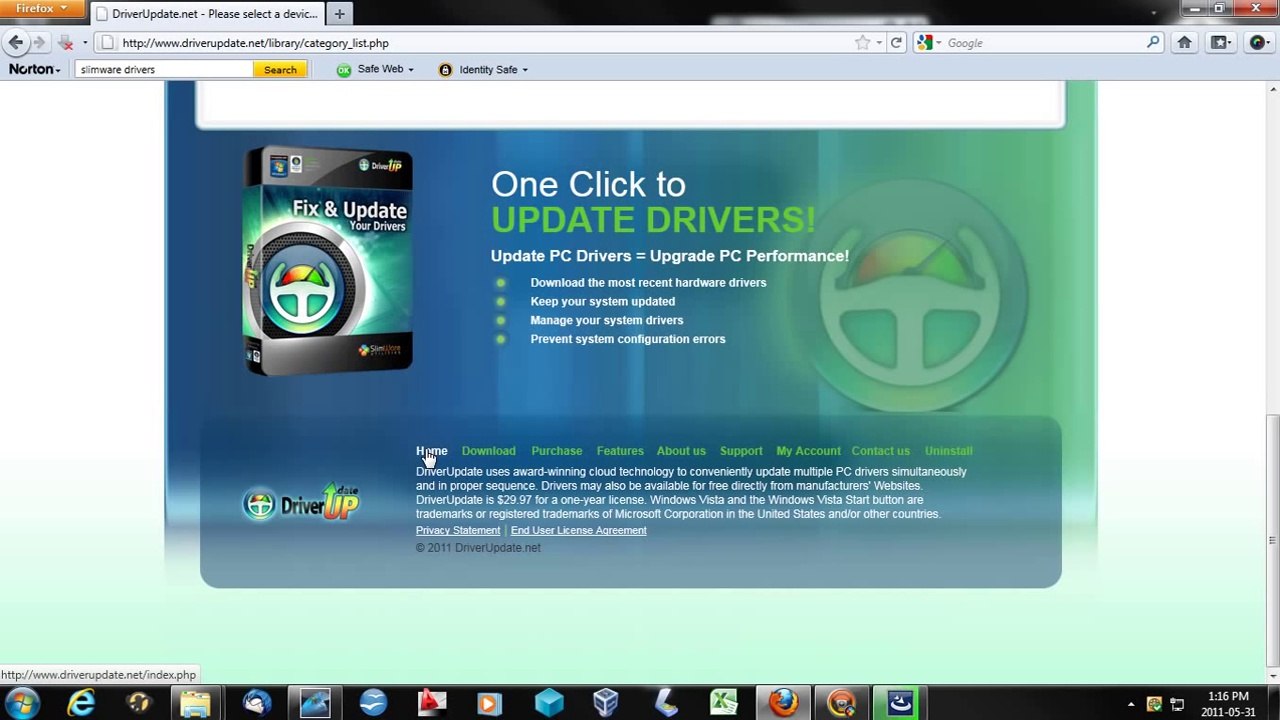Click the 'UPDATE DRIVERS!' green headline
This screenshot has height=720, width=1280.
tap(653, 220)
